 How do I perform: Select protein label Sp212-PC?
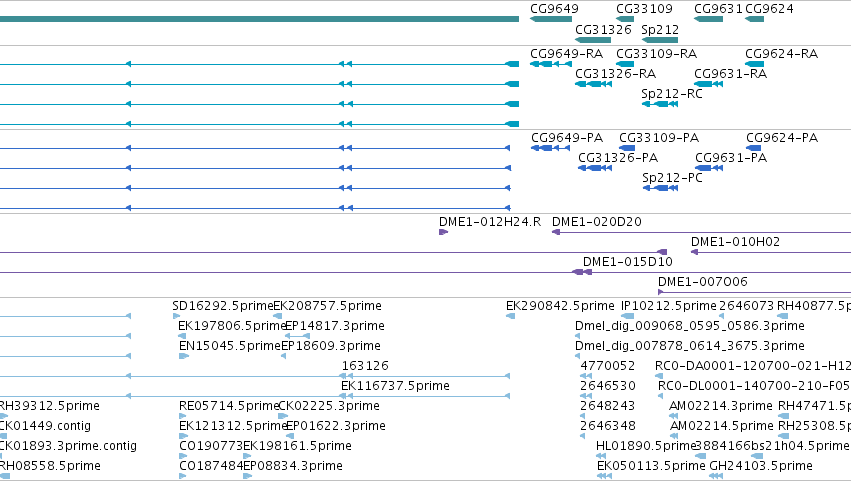[672, 178]
